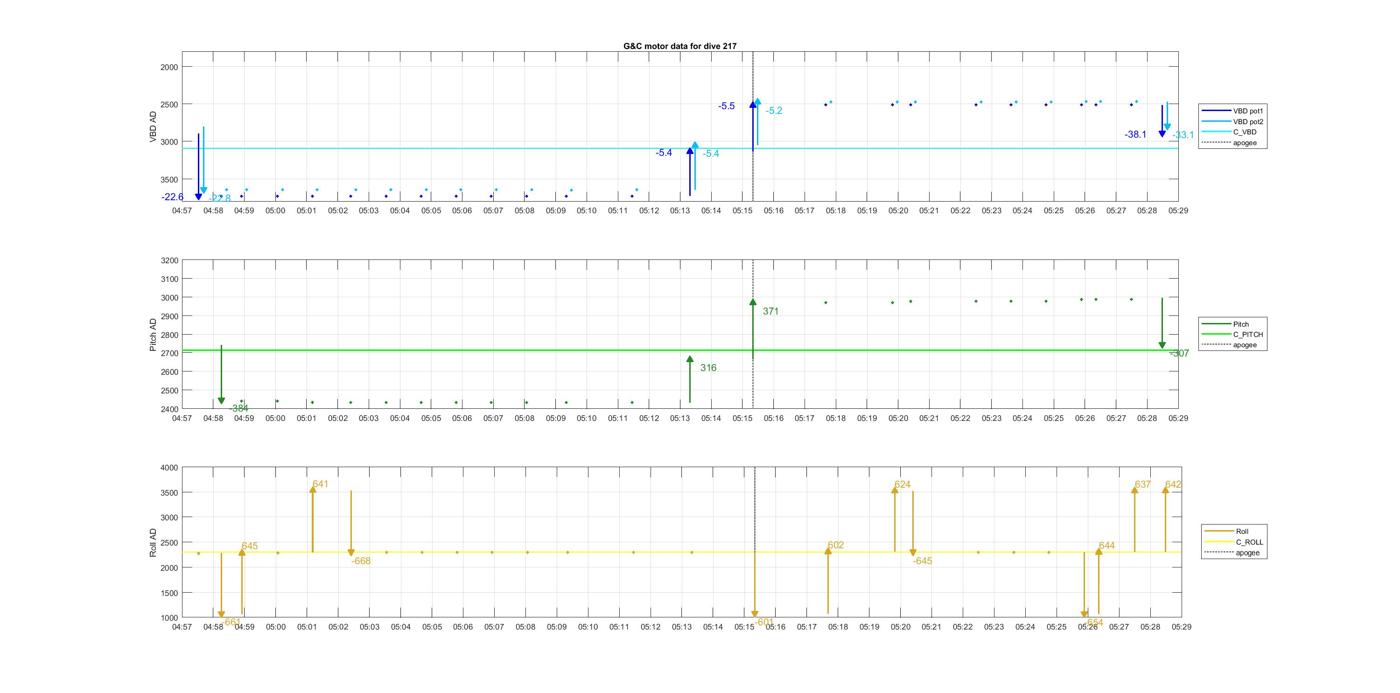1400x693 pixels.
Task: Click the "04:57" tick under the VBD plot
Action: [182, 210]
